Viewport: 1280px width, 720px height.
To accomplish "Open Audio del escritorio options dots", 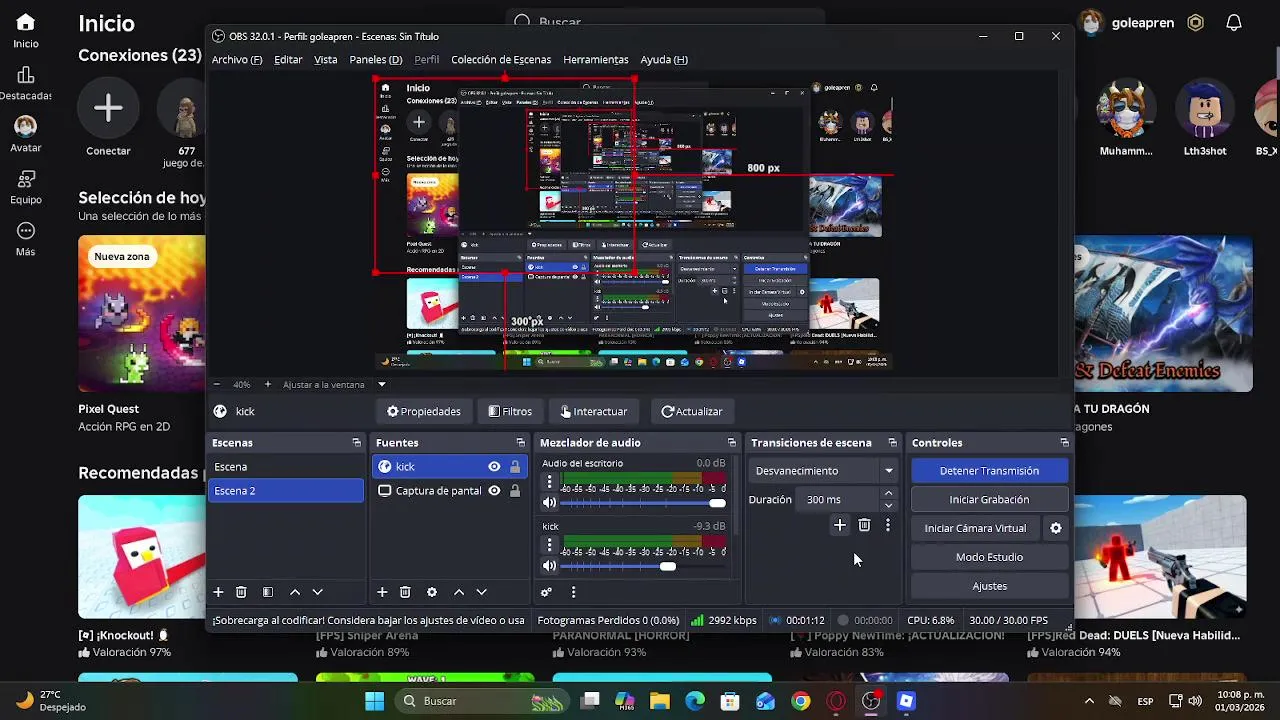I will coord(549,482).
